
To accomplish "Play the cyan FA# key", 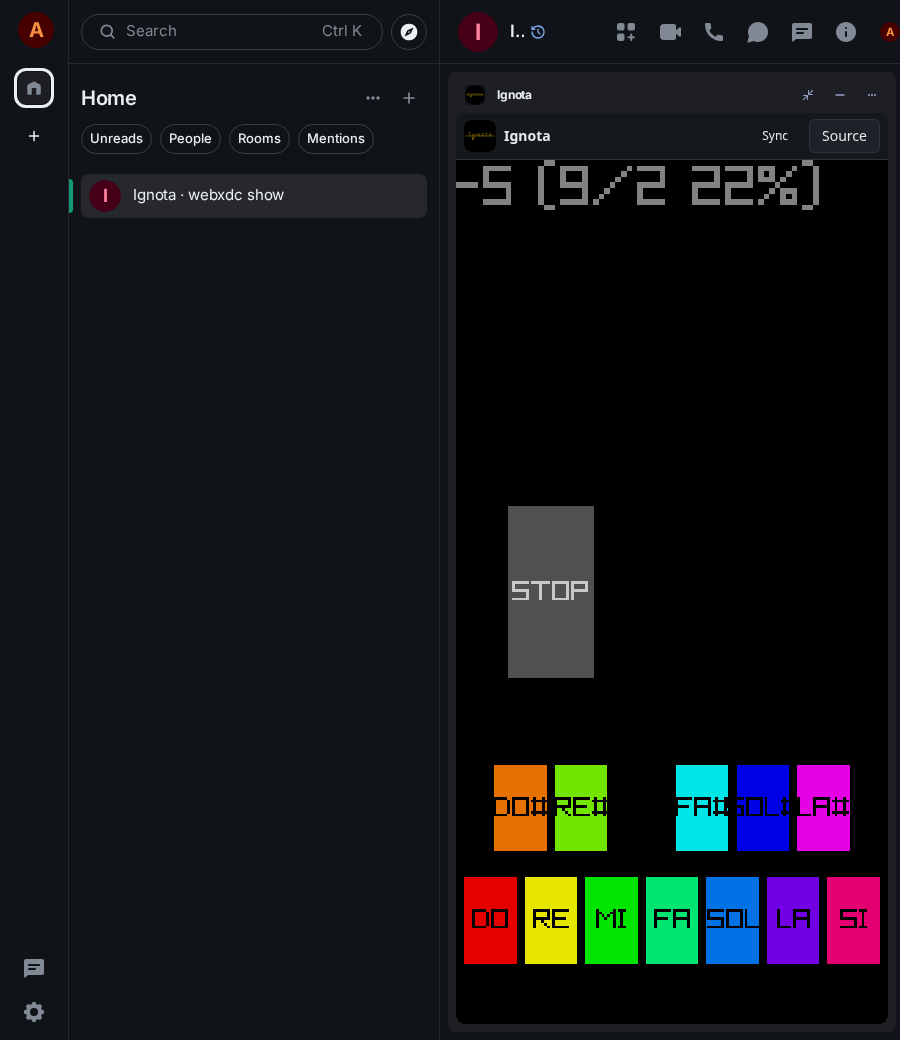I will tap(702, 807).
